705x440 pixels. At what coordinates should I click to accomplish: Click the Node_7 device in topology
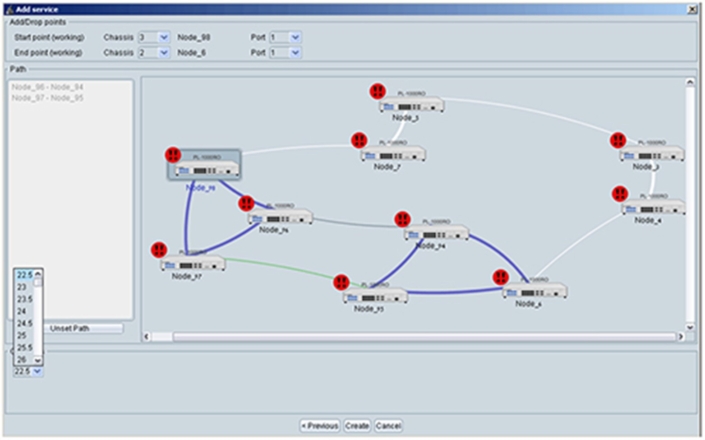(x=392, y=154)
